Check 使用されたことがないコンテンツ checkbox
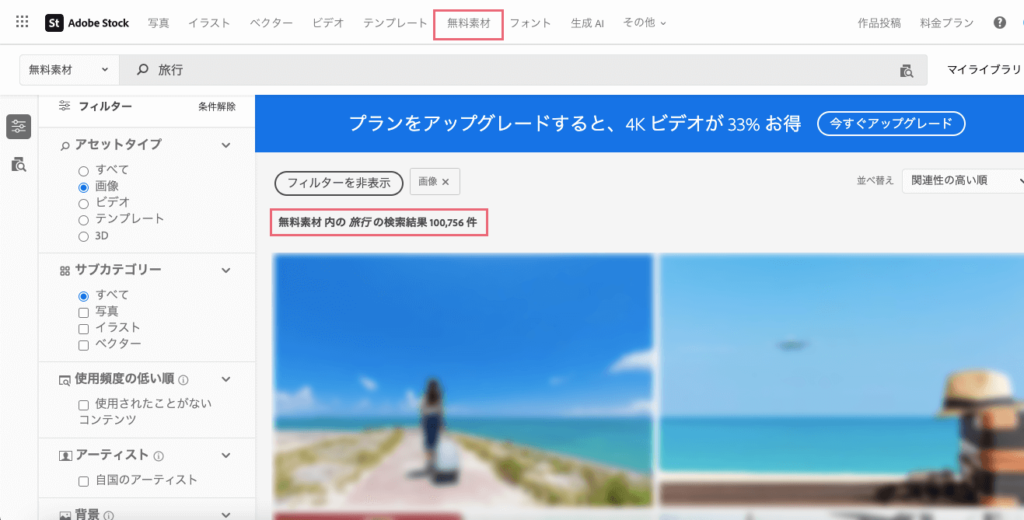Screen dimensions: 1024x520 click(84, 405)
